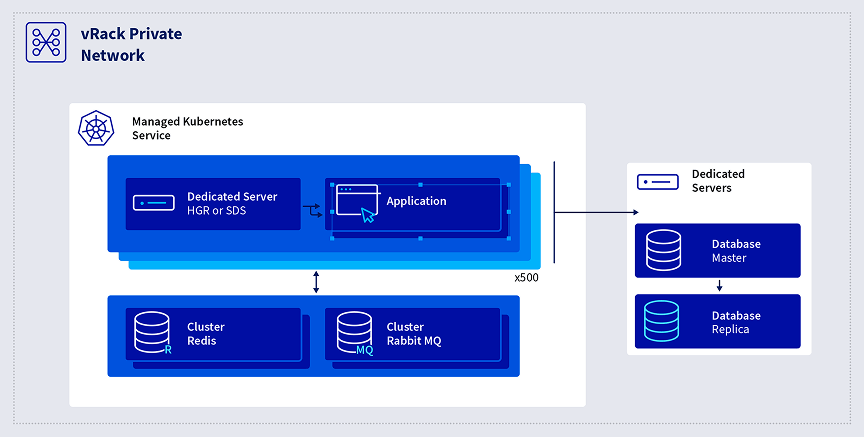Click the "x500" replica count label
The image size is (864, 437).
point(526,278)
